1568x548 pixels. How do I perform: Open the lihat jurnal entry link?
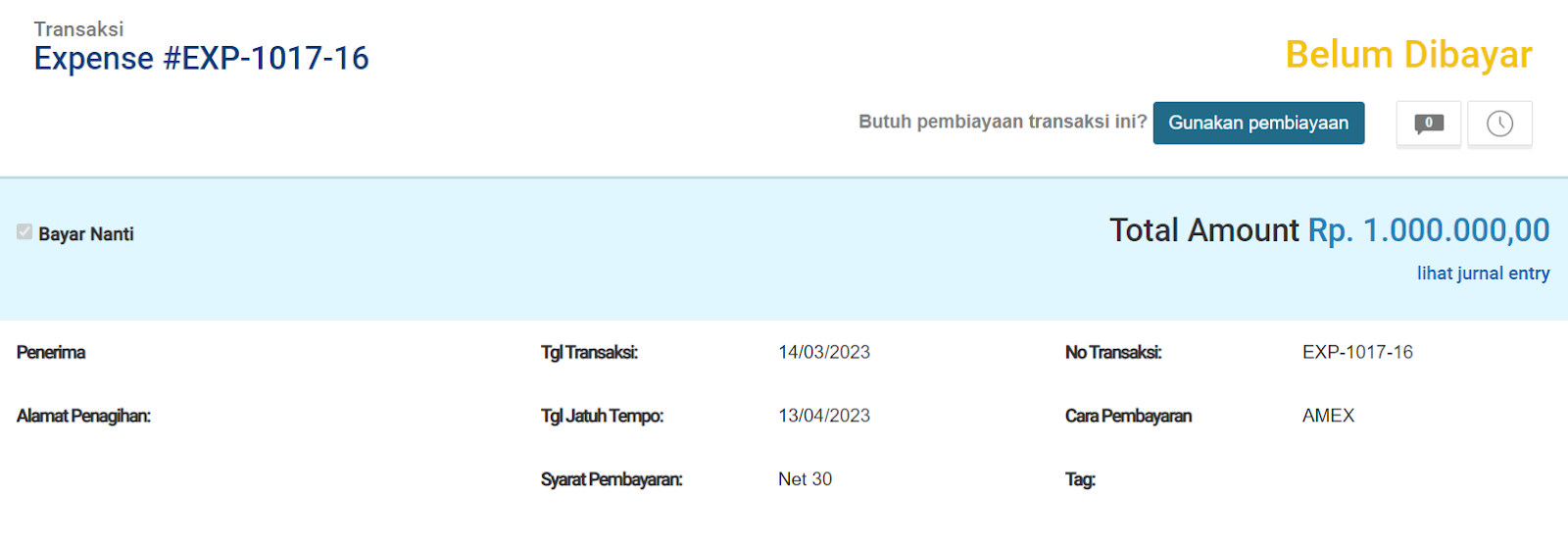pos(1483,274)
